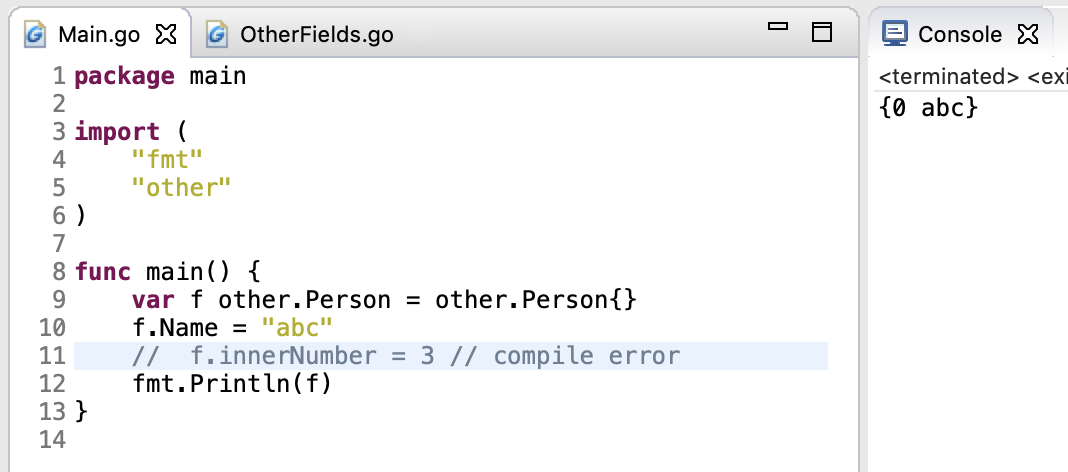Image resolution: width=1068 pixels, height=472 pixels.
Task: Click the Console monitor icon
Action: point(895,34)
